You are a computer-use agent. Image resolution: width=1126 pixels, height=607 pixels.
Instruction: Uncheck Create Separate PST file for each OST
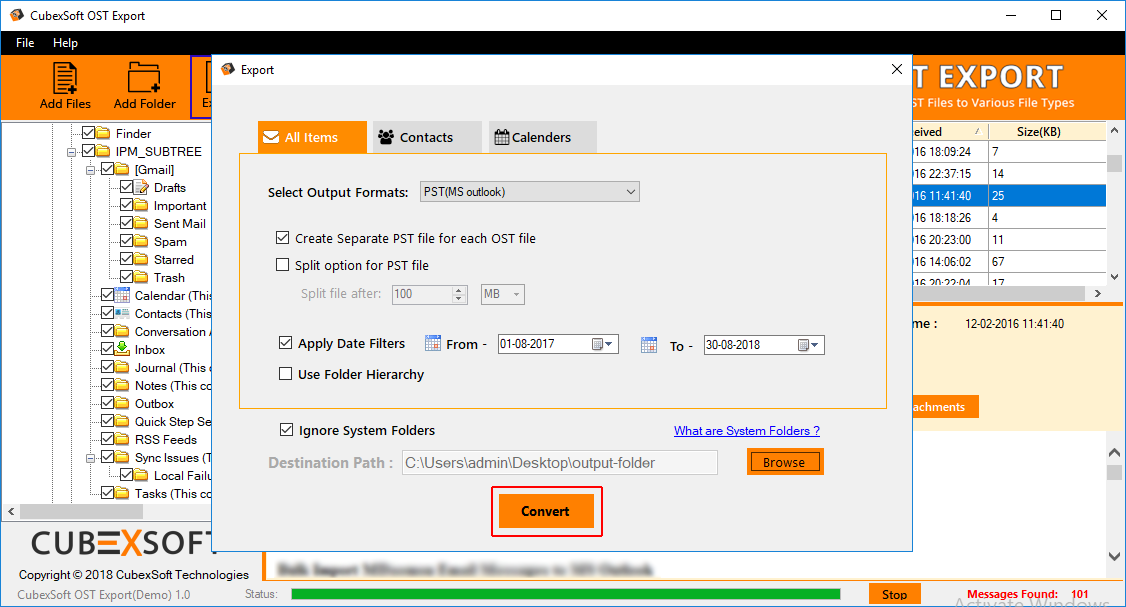pos(283,238)
